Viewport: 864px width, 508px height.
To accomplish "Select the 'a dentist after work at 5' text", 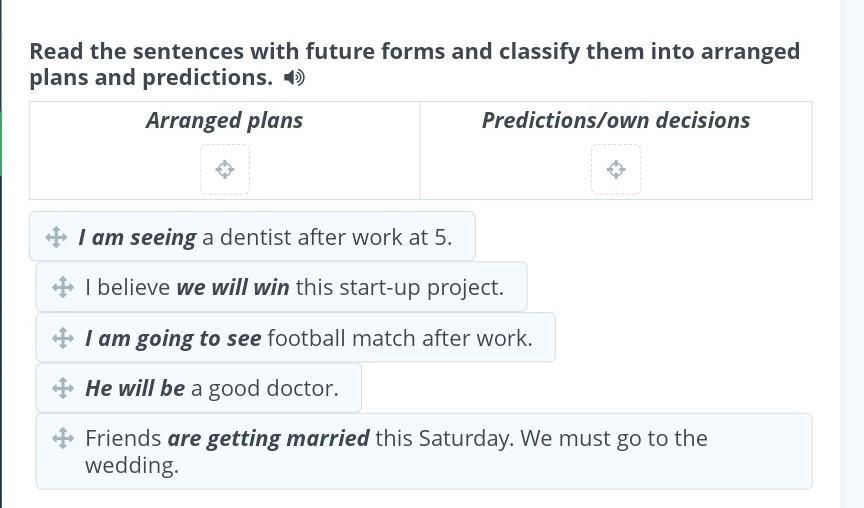I will point(327,237).
